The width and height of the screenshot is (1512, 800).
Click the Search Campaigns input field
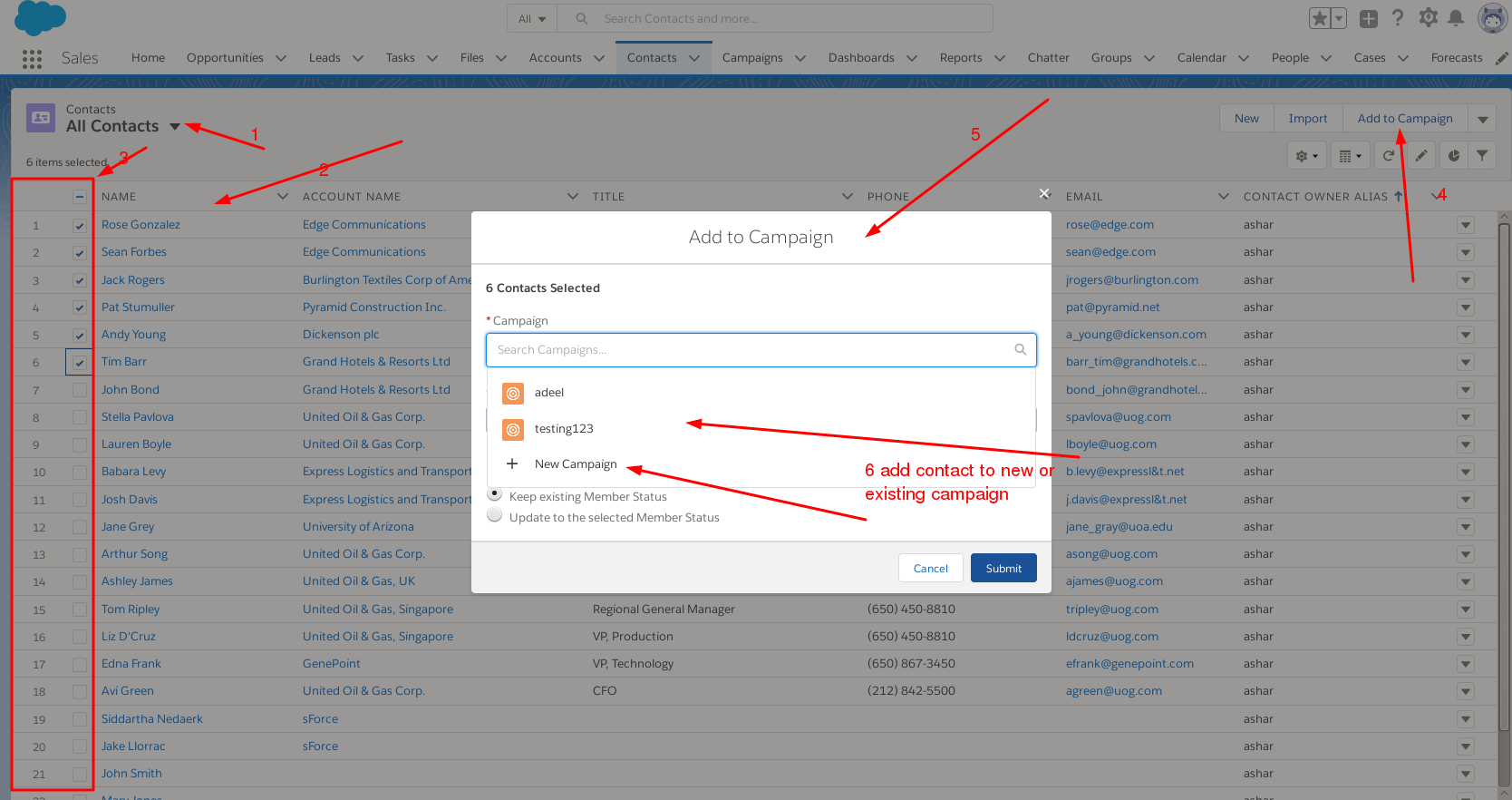pos(761,350)
